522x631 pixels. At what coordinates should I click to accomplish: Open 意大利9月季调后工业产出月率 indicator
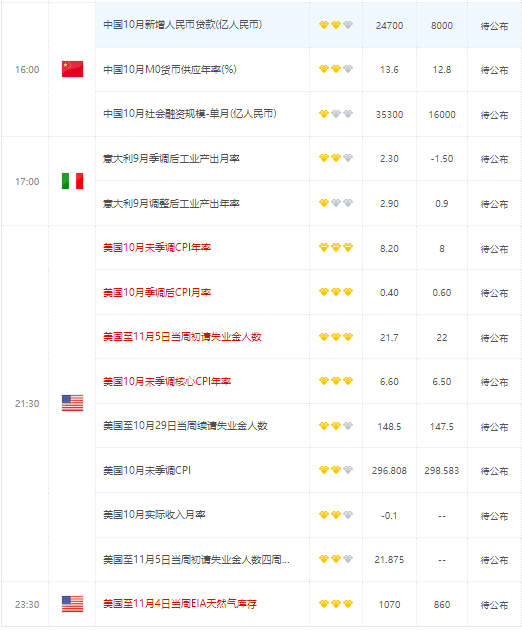[171, 159]
